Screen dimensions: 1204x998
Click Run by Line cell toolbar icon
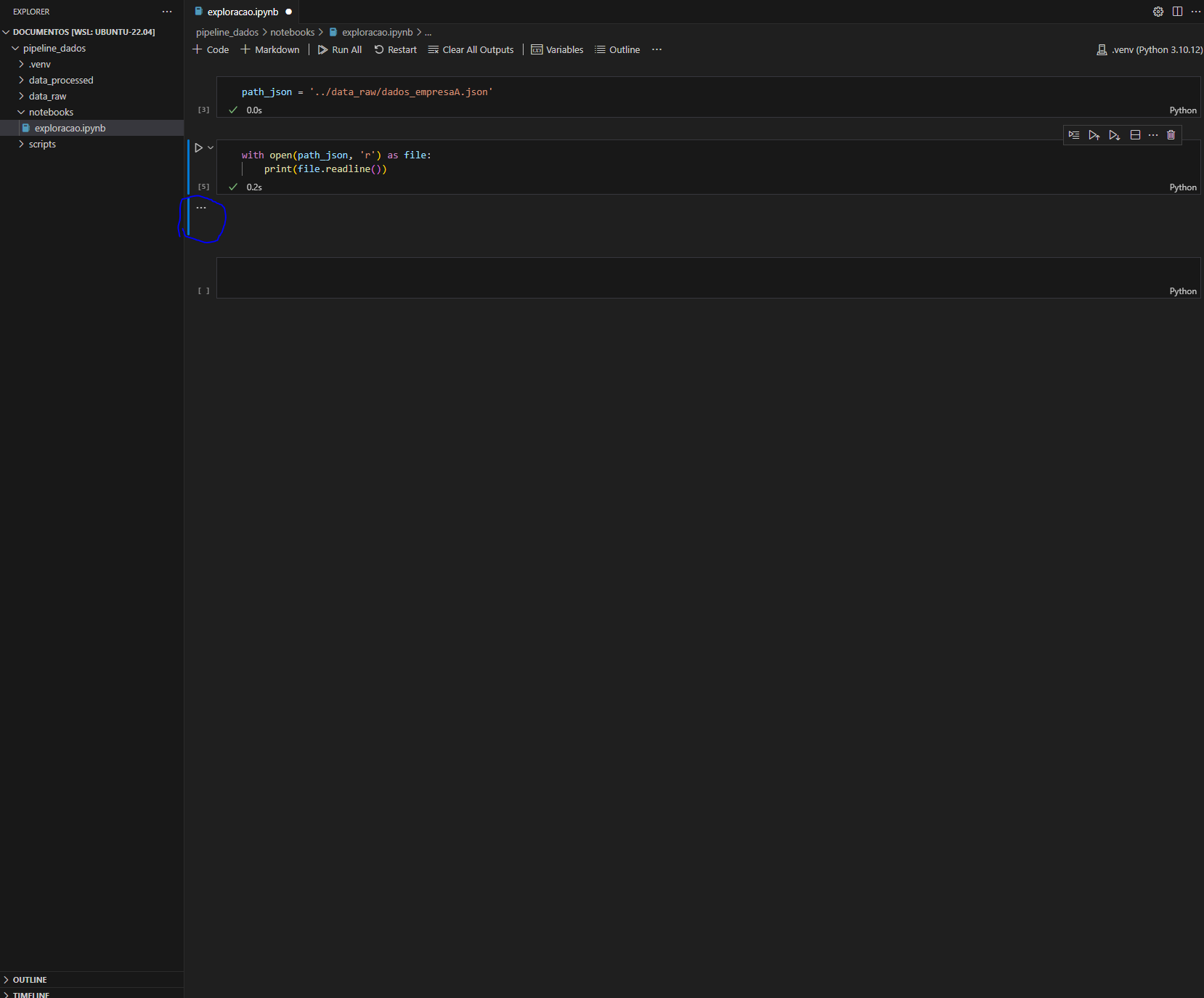click(x=1074, y=135)
